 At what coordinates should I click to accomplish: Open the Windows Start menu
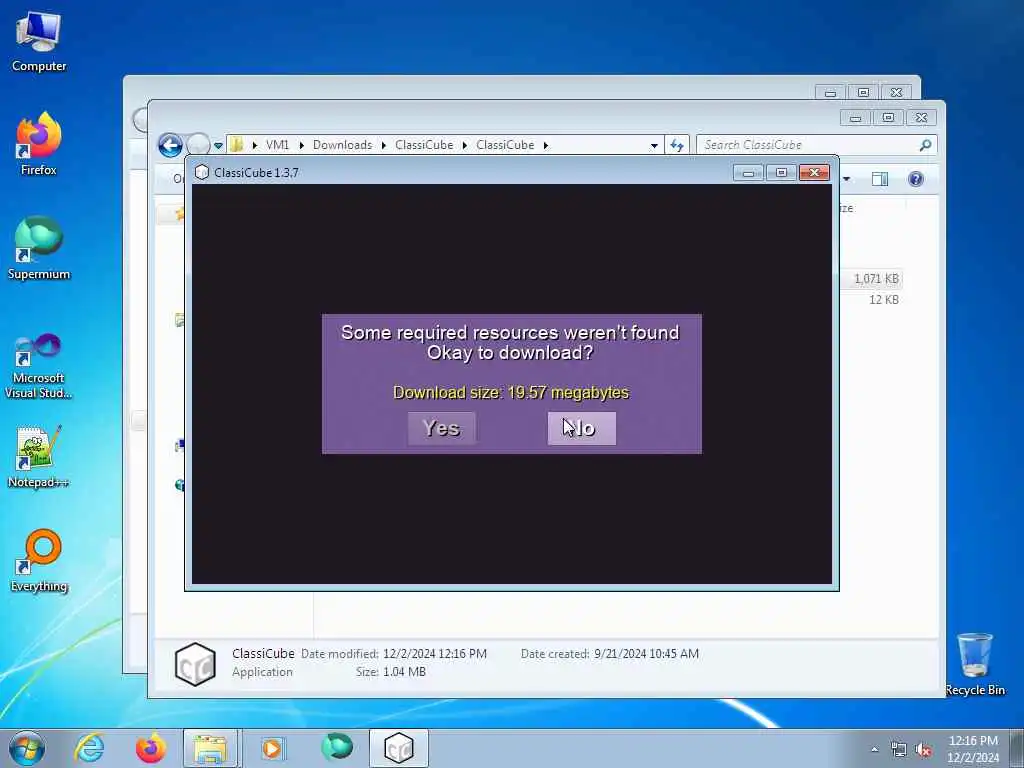click(27, 748)
